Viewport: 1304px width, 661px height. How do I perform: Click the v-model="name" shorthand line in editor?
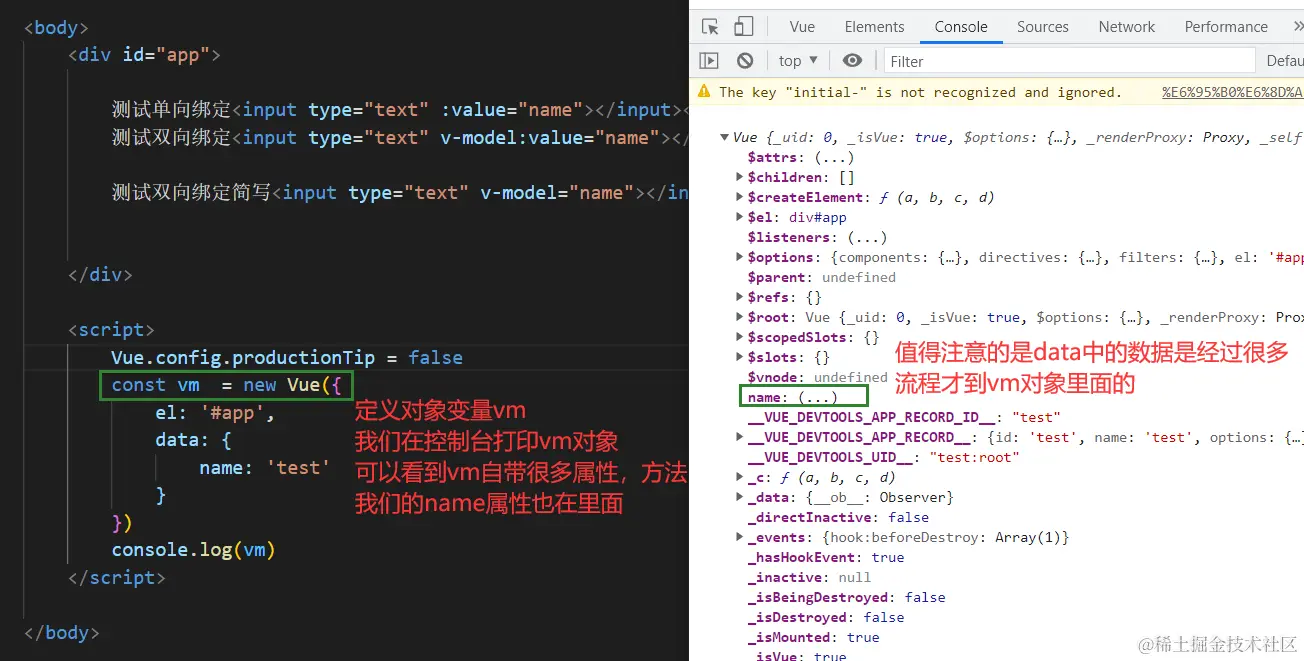[x=399, y=192]
